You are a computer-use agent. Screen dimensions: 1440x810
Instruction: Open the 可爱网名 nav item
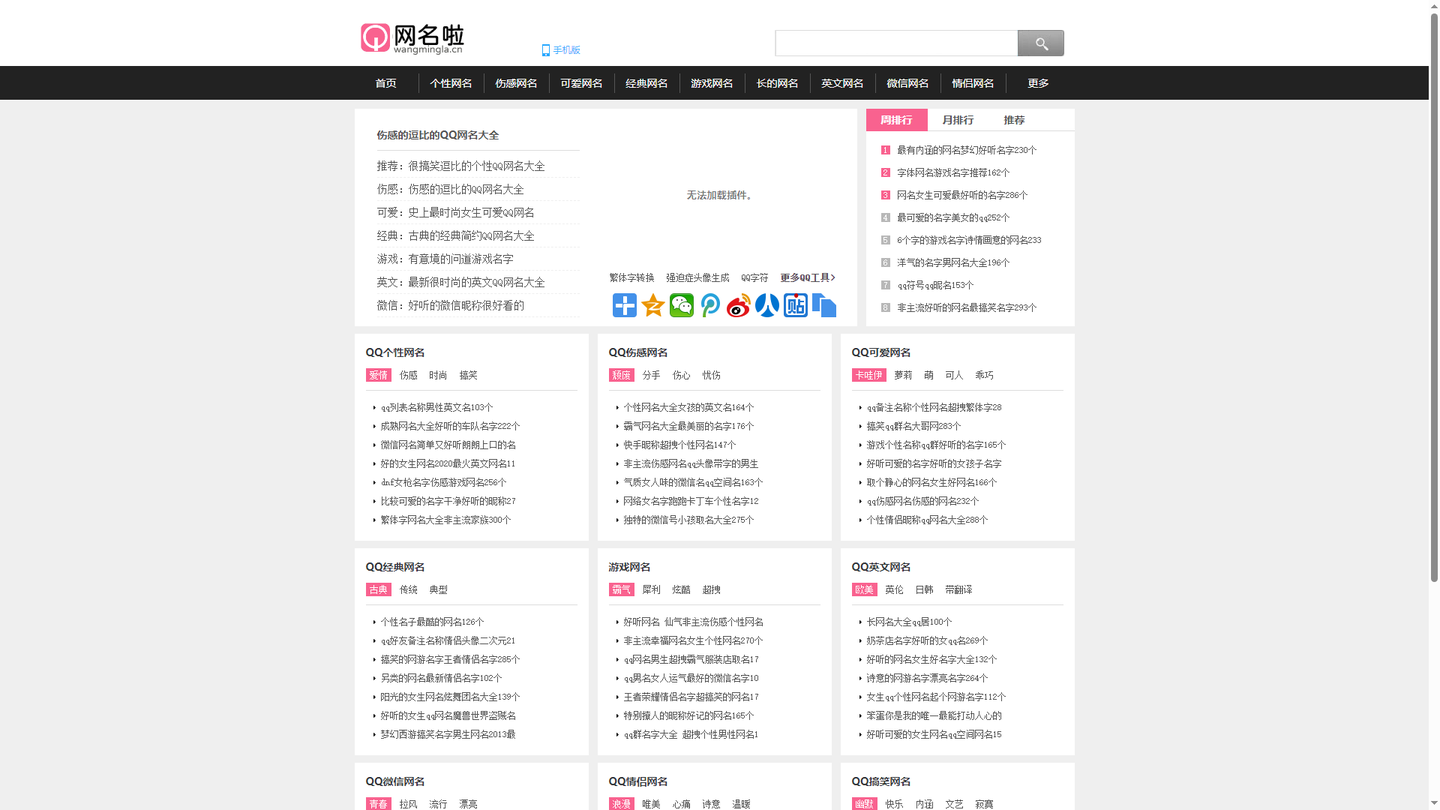click(581, 83)
